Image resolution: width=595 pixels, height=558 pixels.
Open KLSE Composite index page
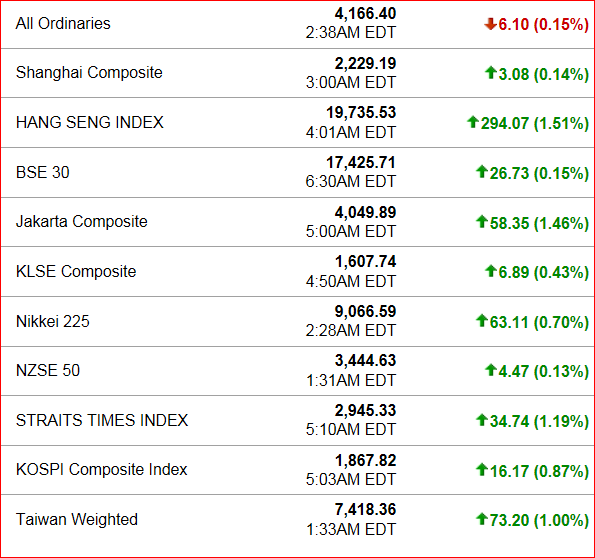(x=76, y=271)
